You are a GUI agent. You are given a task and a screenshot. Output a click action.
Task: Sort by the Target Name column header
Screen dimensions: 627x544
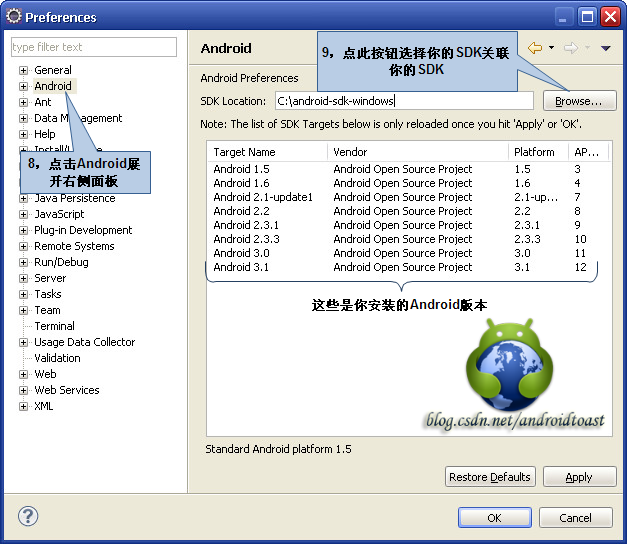(267, 152)
